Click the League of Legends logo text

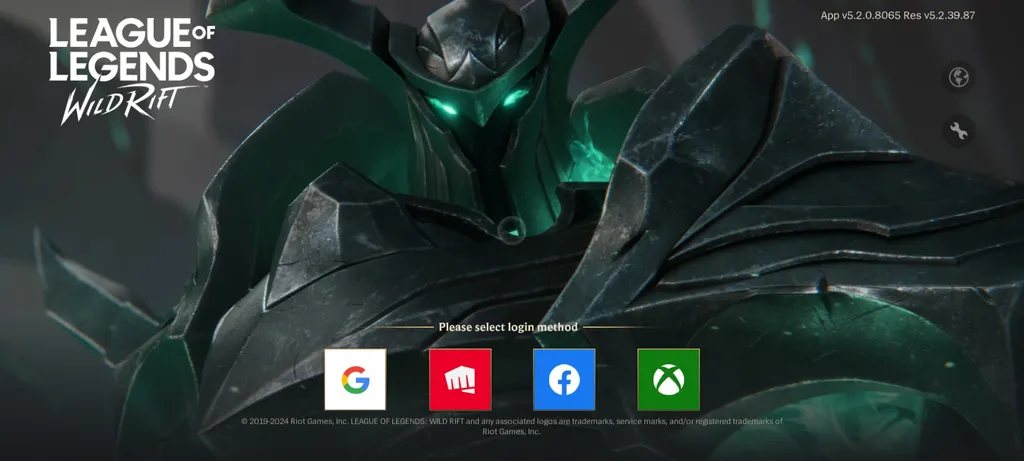point(132,50)
